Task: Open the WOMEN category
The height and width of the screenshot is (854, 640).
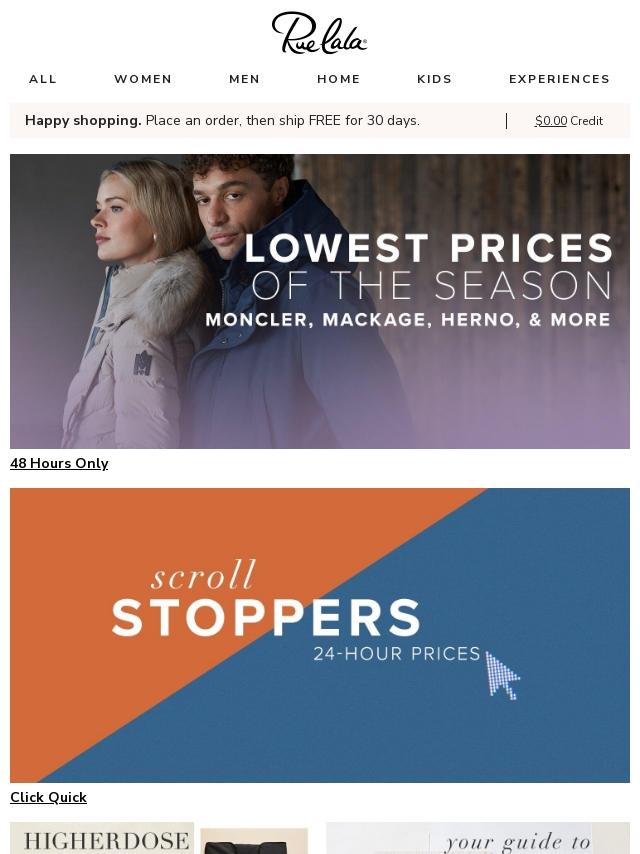Action: pos(143,79)
